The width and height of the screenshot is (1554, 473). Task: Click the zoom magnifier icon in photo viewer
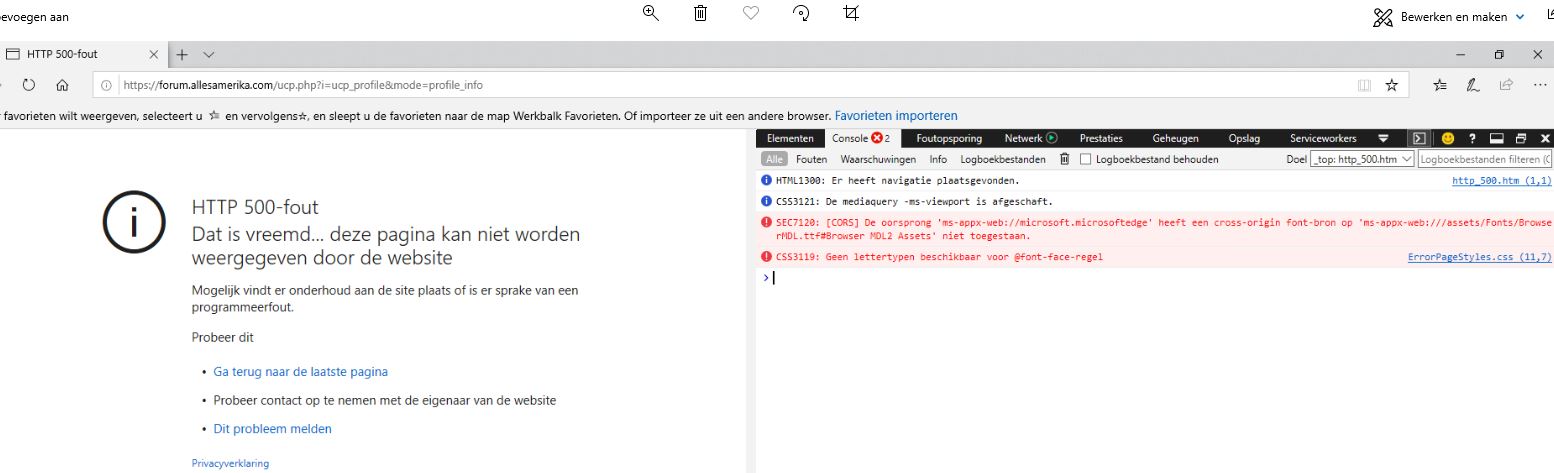(x=651, y=14)
